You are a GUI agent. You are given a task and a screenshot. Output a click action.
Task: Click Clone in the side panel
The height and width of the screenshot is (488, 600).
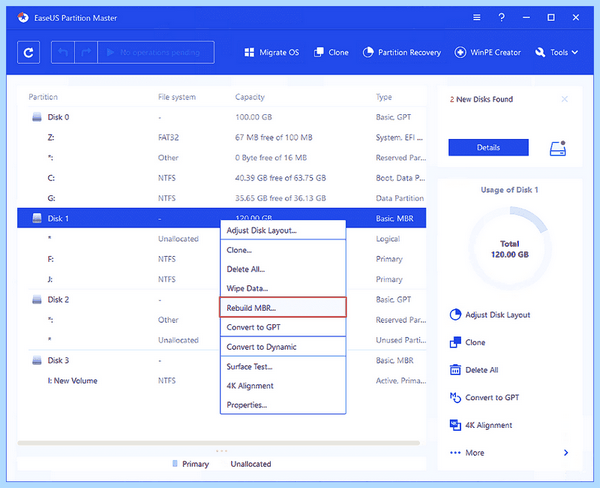(468, 342)
